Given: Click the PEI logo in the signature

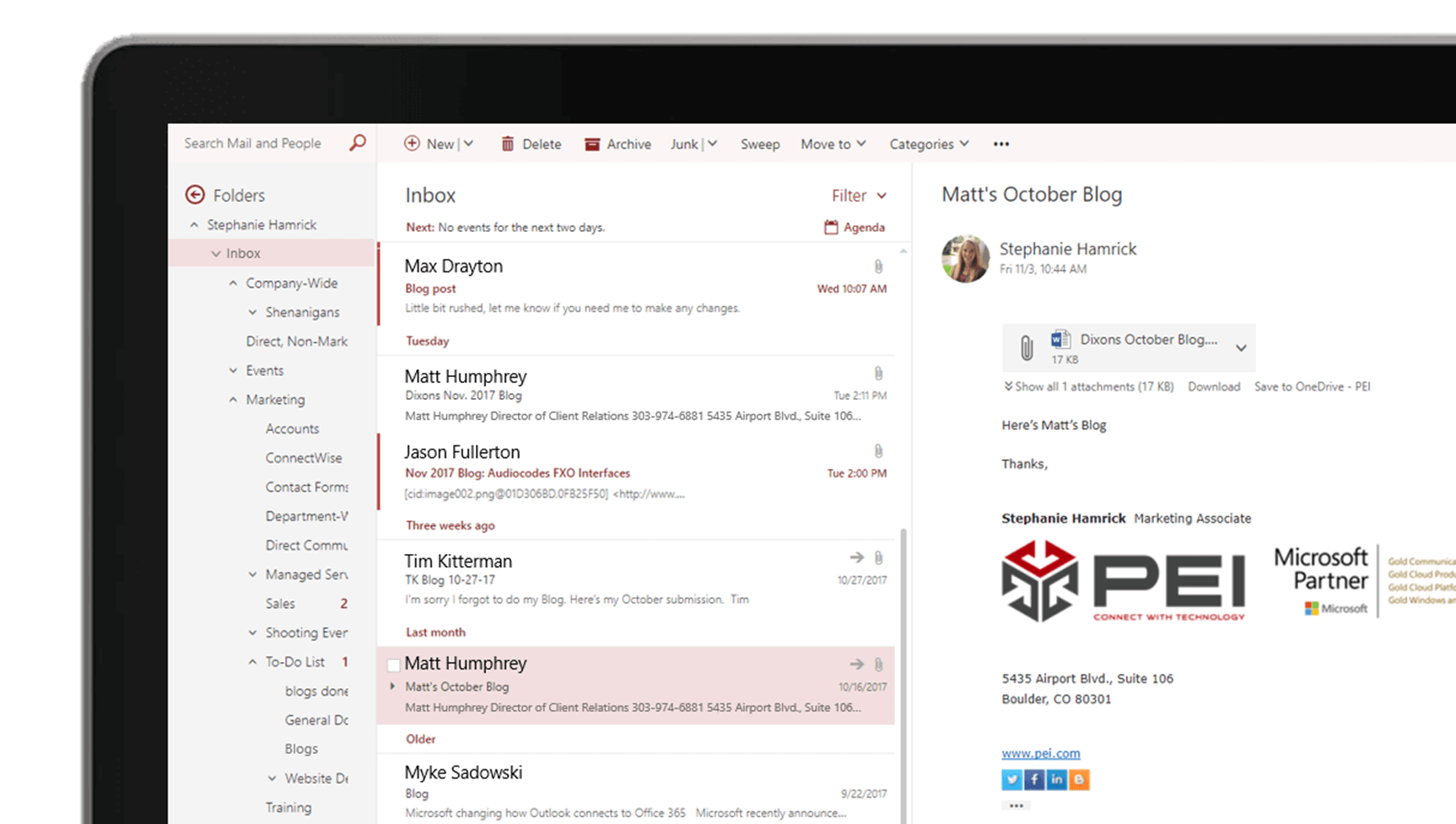Looking at the screenshot, I should (x=1124, y=581).
